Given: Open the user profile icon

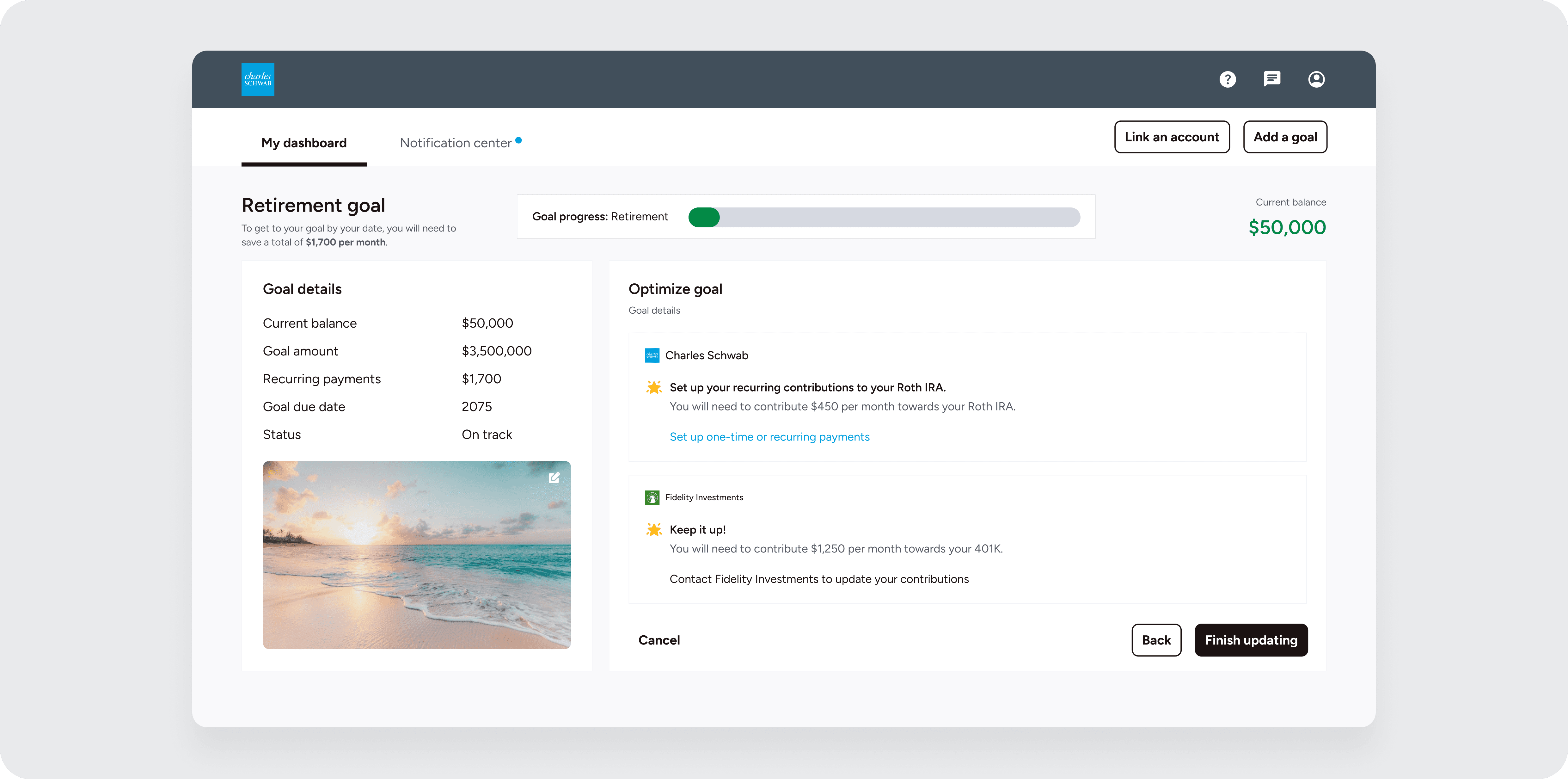Looking at the screenshot, I should pos(1316,79).
